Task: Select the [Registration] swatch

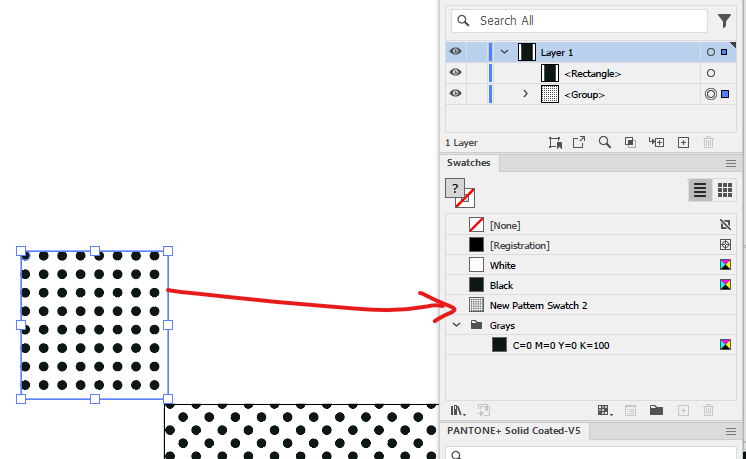Action: [x=591, y=245]
